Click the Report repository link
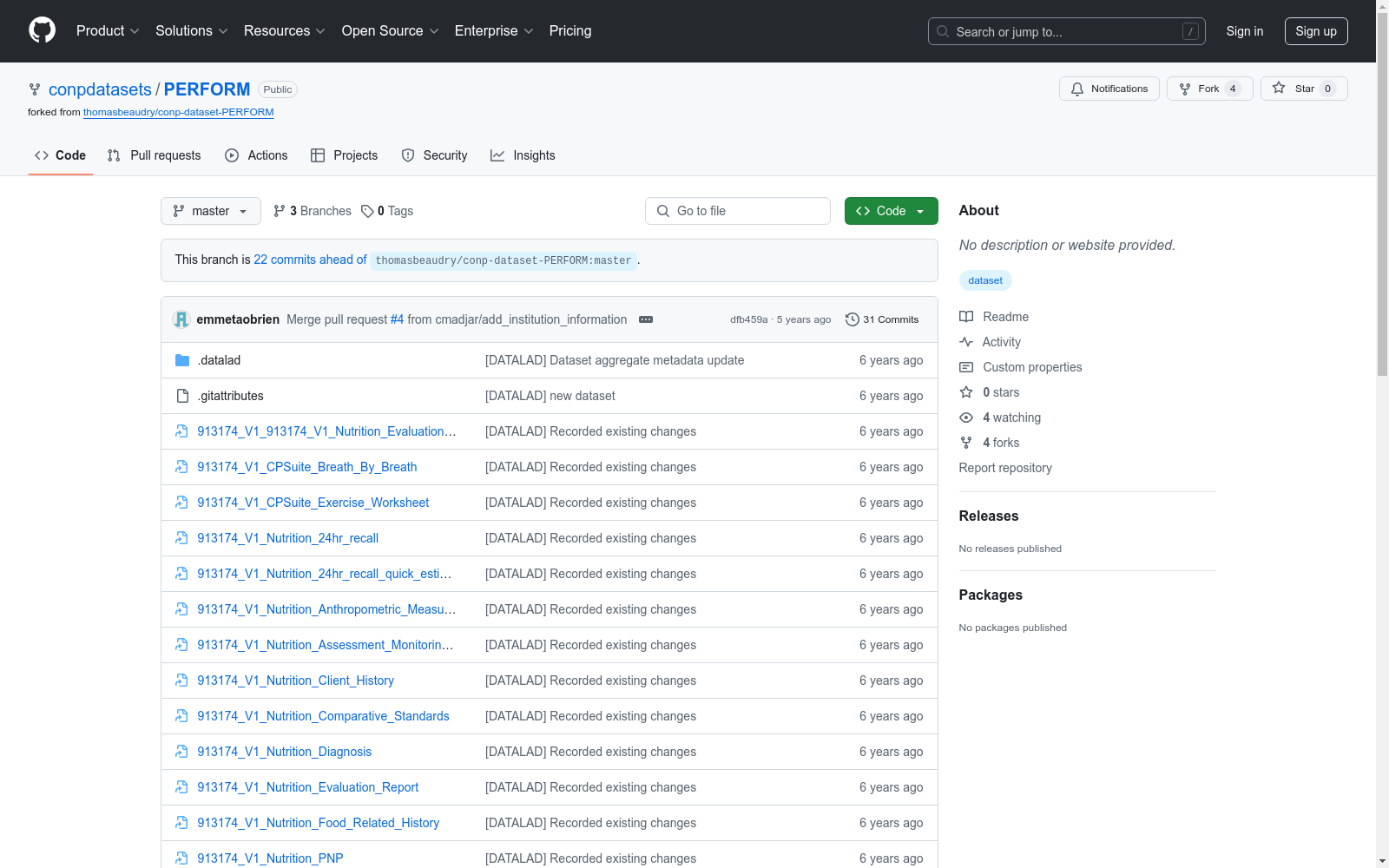The width and height of the screenshot is (1389, 868). [1005, 468]
